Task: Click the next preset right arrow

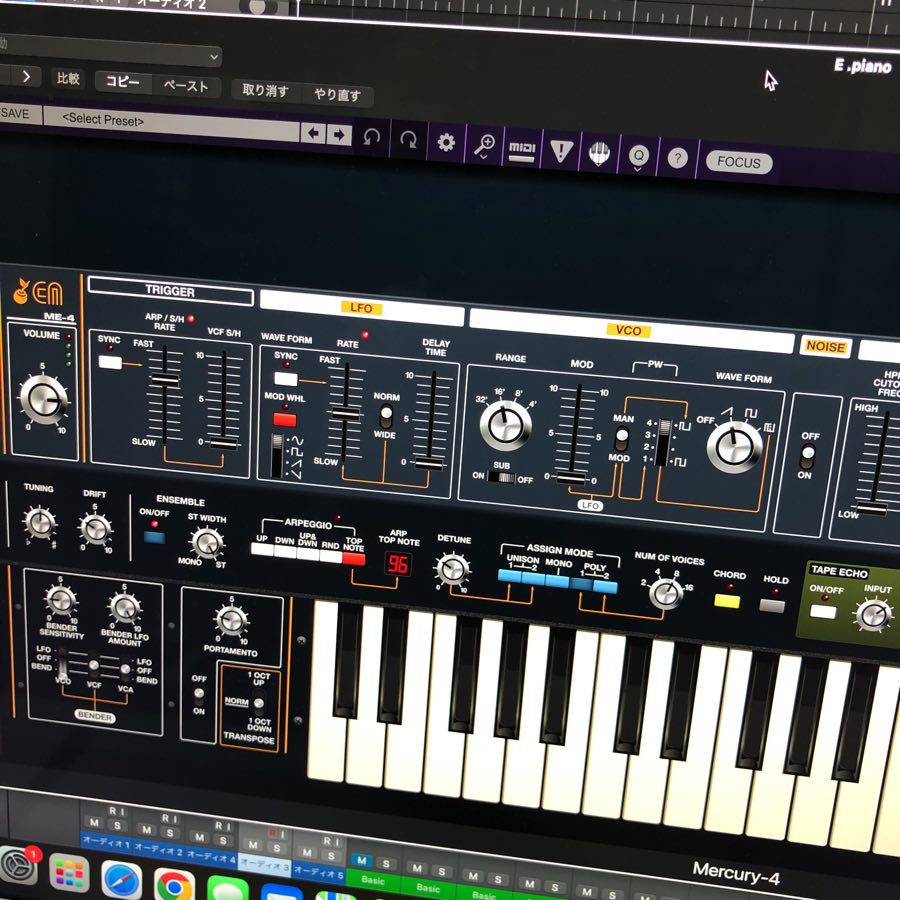Action: pos(339,135)
